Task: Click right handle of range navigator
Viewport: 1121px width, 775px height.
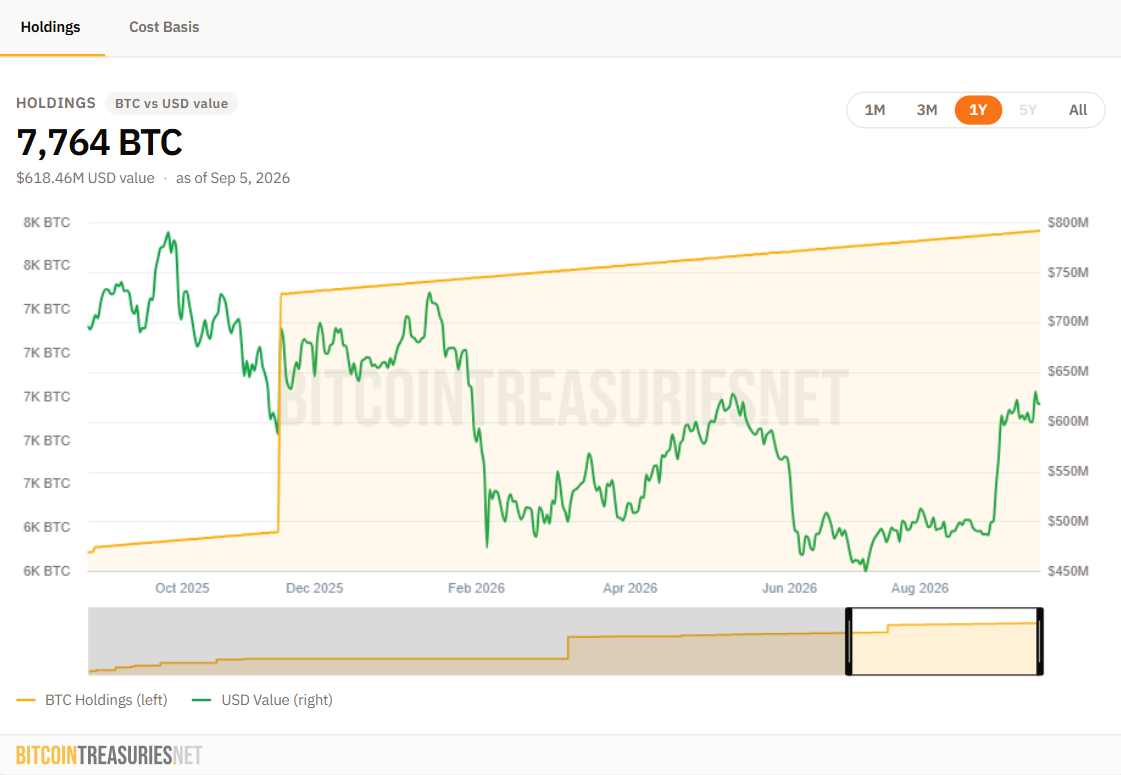Action: point(1040,641)
